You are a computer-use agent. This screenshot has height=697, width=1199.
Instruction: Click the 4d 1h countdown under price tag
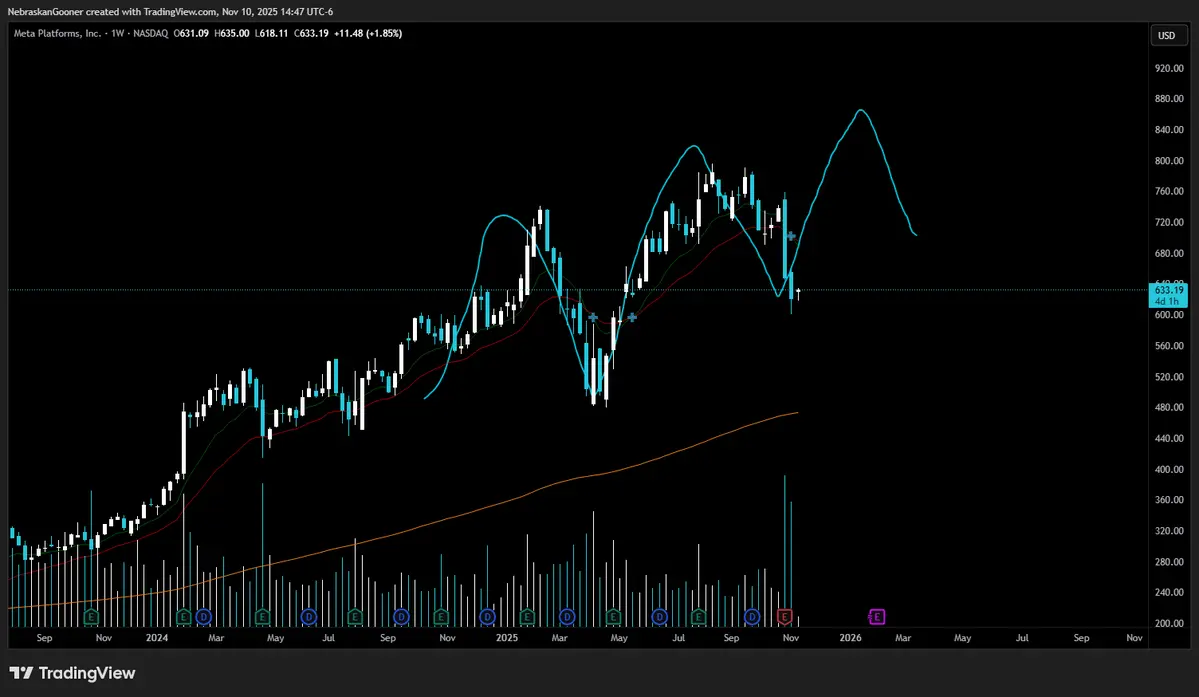[1169, 301]
